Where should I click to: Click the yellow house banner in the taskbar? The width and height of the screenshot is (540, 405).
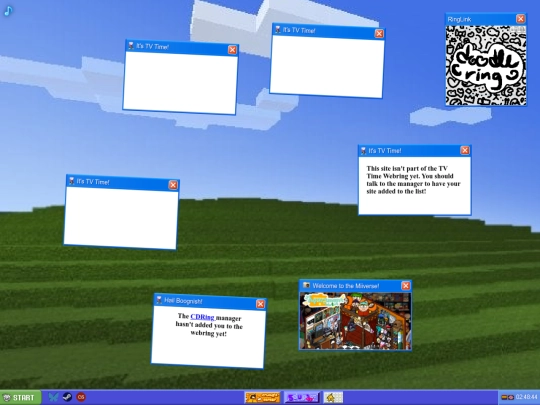333,397
